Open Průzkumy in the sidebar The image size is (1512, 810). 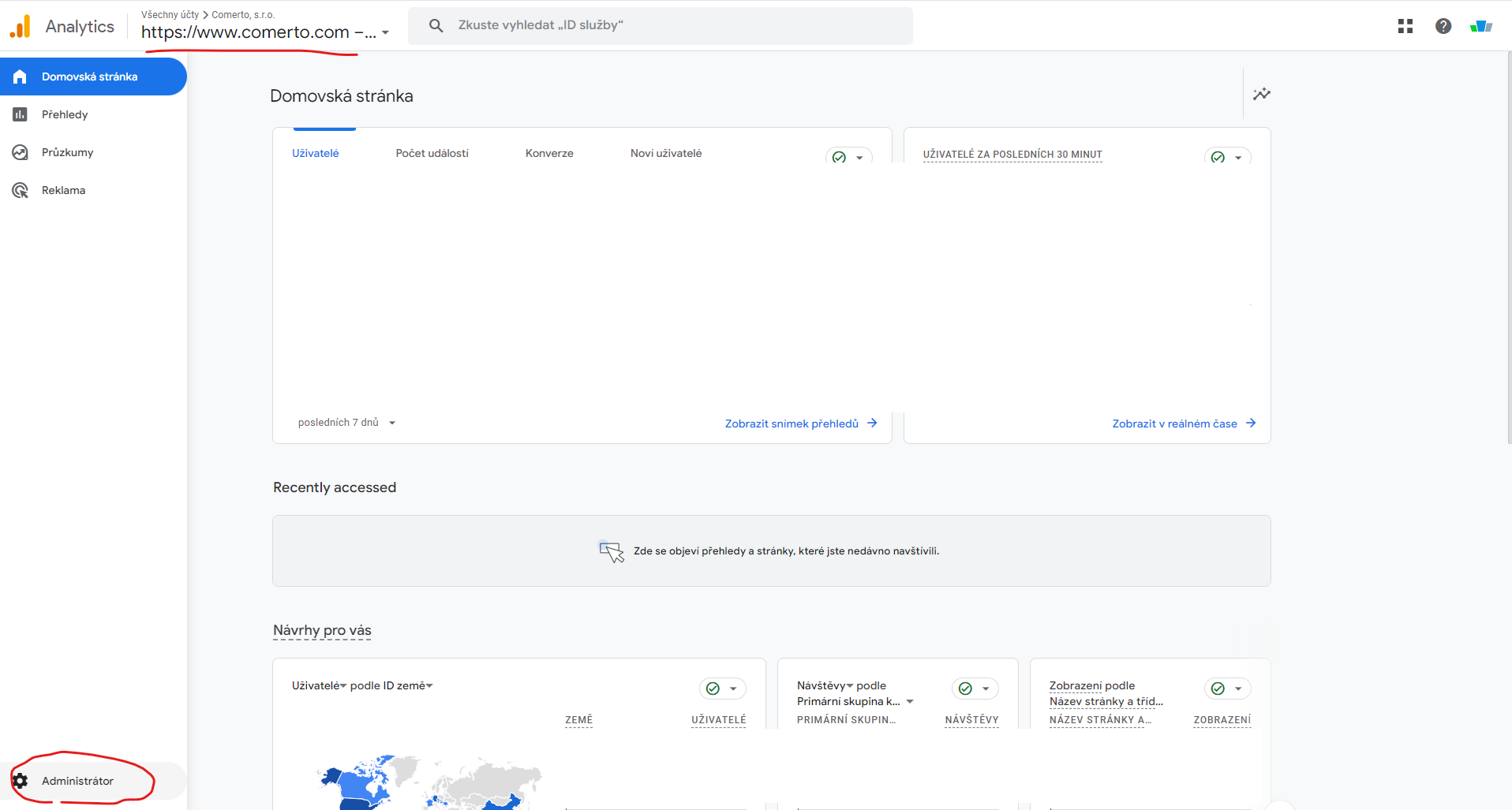67,152
